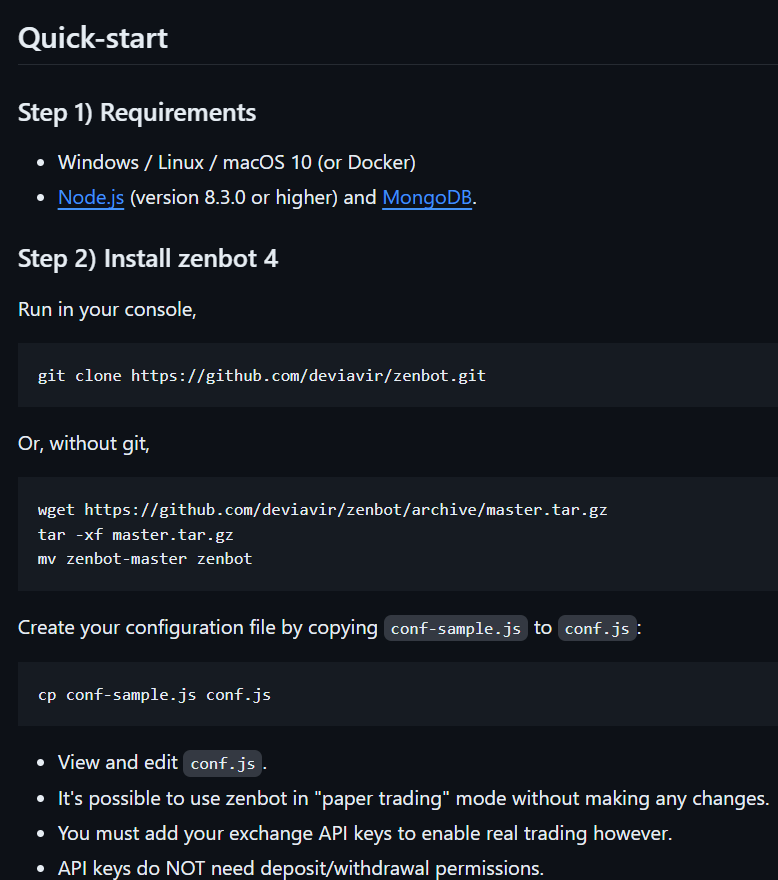The width and height of the screenshot is (778, 880).
Task: Click the Step 1) Requirements heading
Action: coord(137,113)
